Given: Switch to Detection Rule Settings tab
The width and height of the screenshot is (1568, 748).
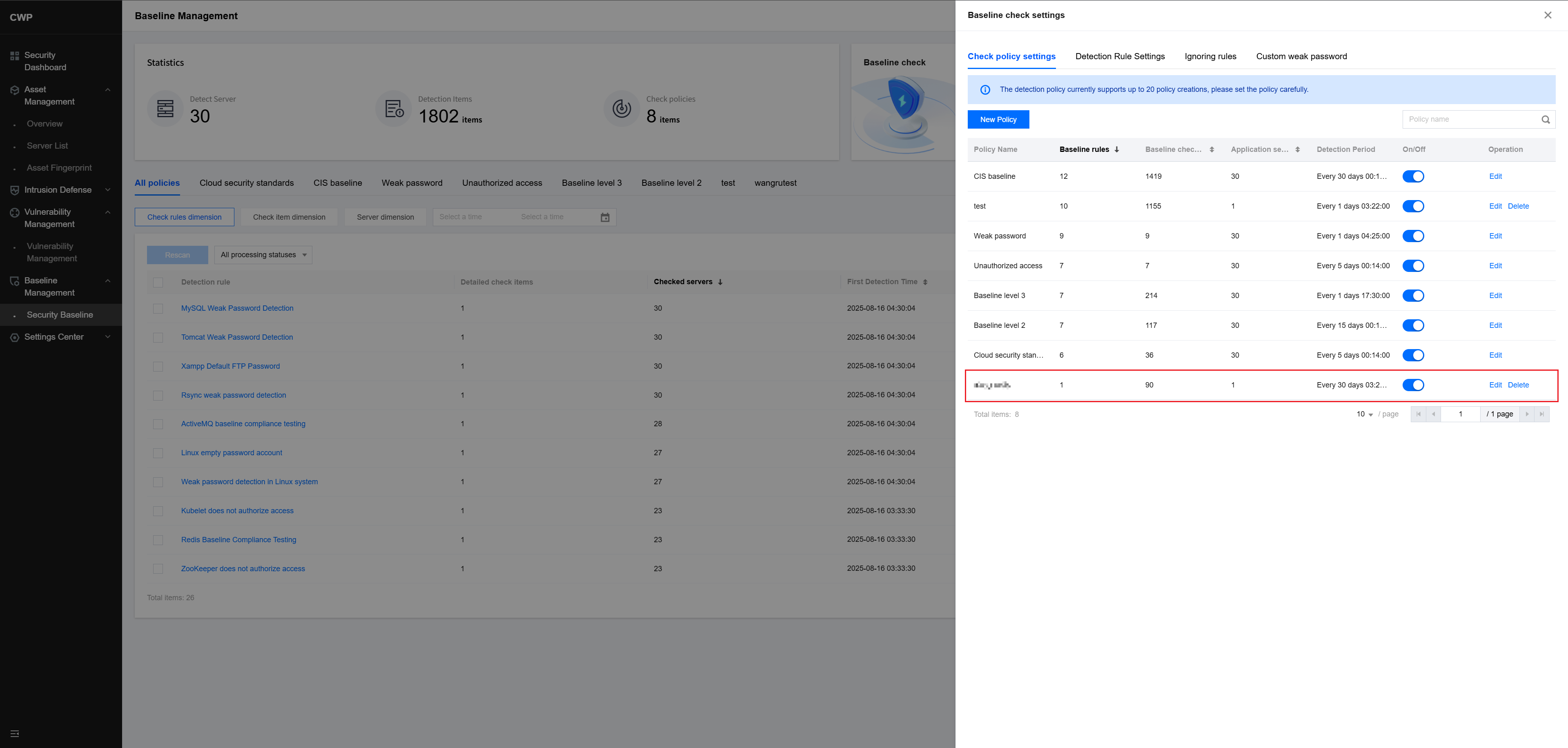Looking at the screenshot, I should (x=1120, y=57).
